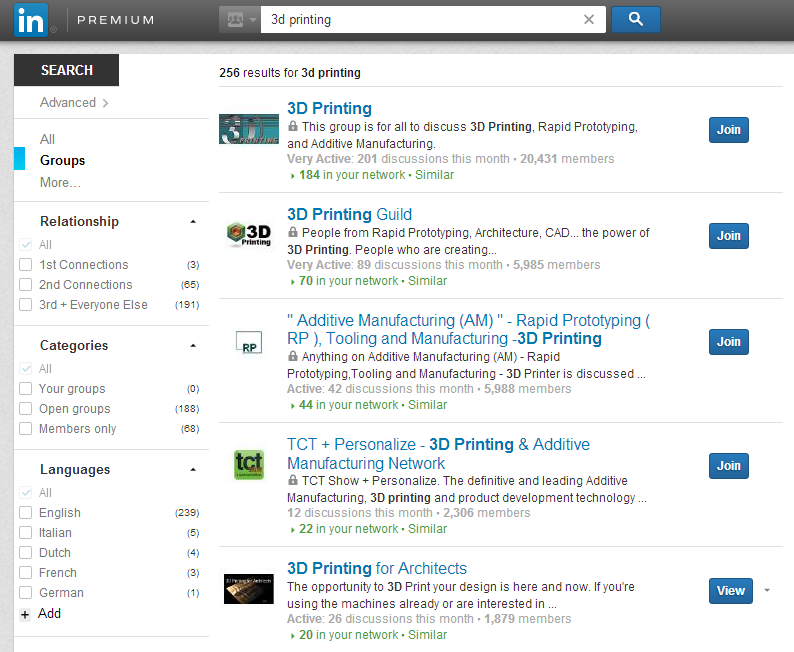Toggle the Categories All checkbox

[25, 369]
